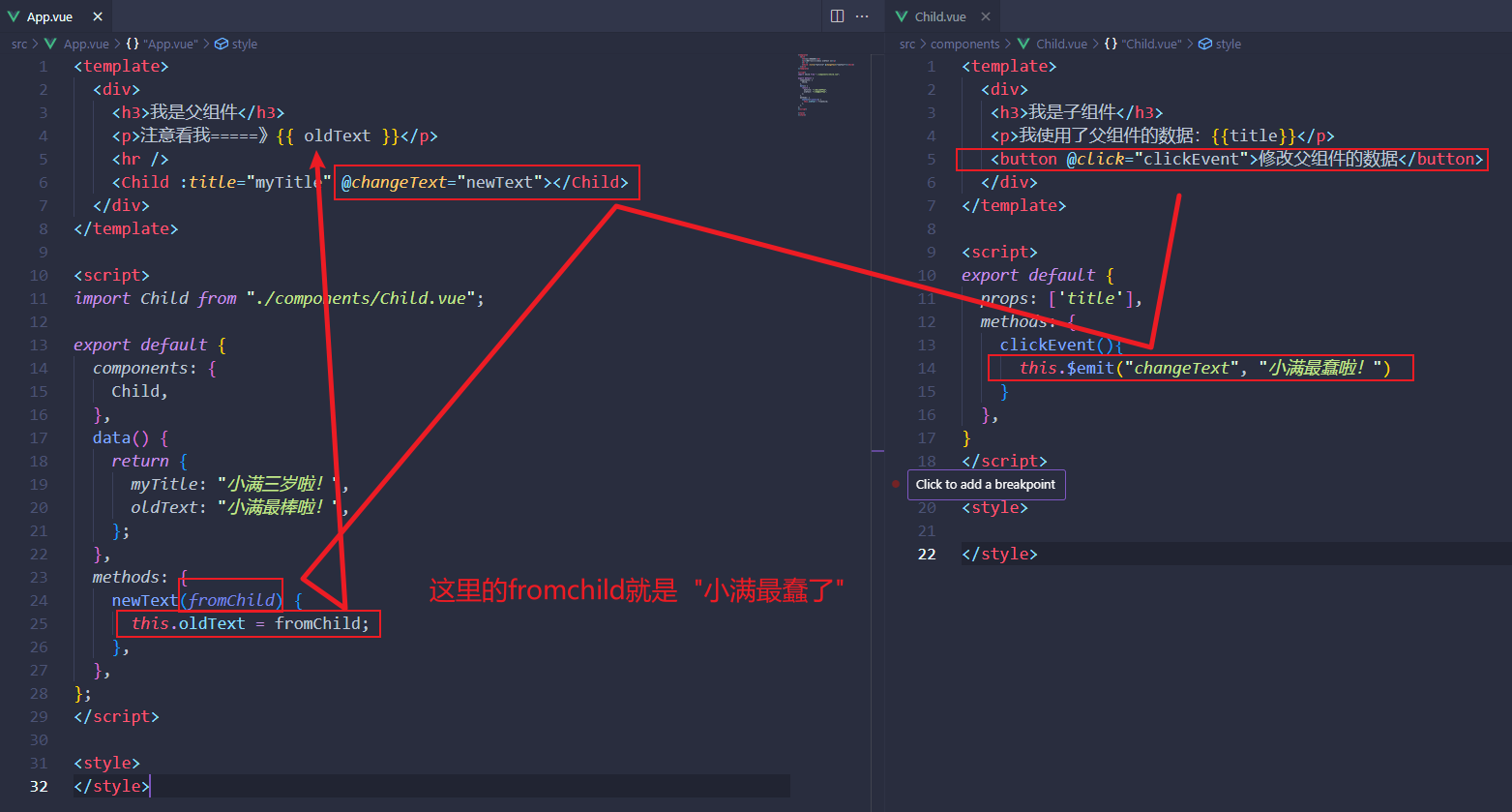The height and width of the screenshot is (812, 1512).
Task: Click the curly braces icon in Child.vue breadcrumbs
Action: [x=1111, y=44]
